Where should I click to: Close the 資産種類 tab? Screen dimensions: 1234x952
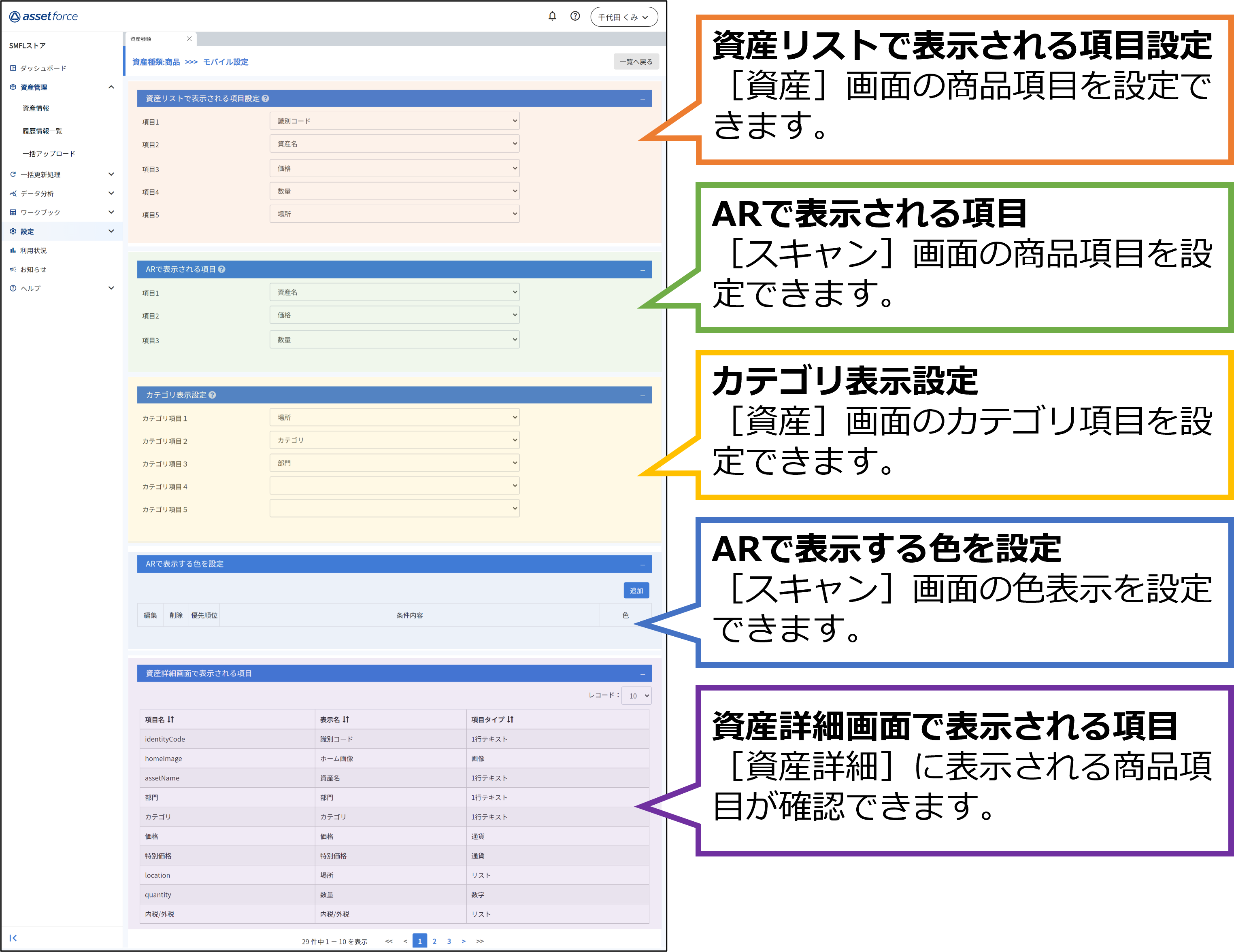click(x=189, y=39)
